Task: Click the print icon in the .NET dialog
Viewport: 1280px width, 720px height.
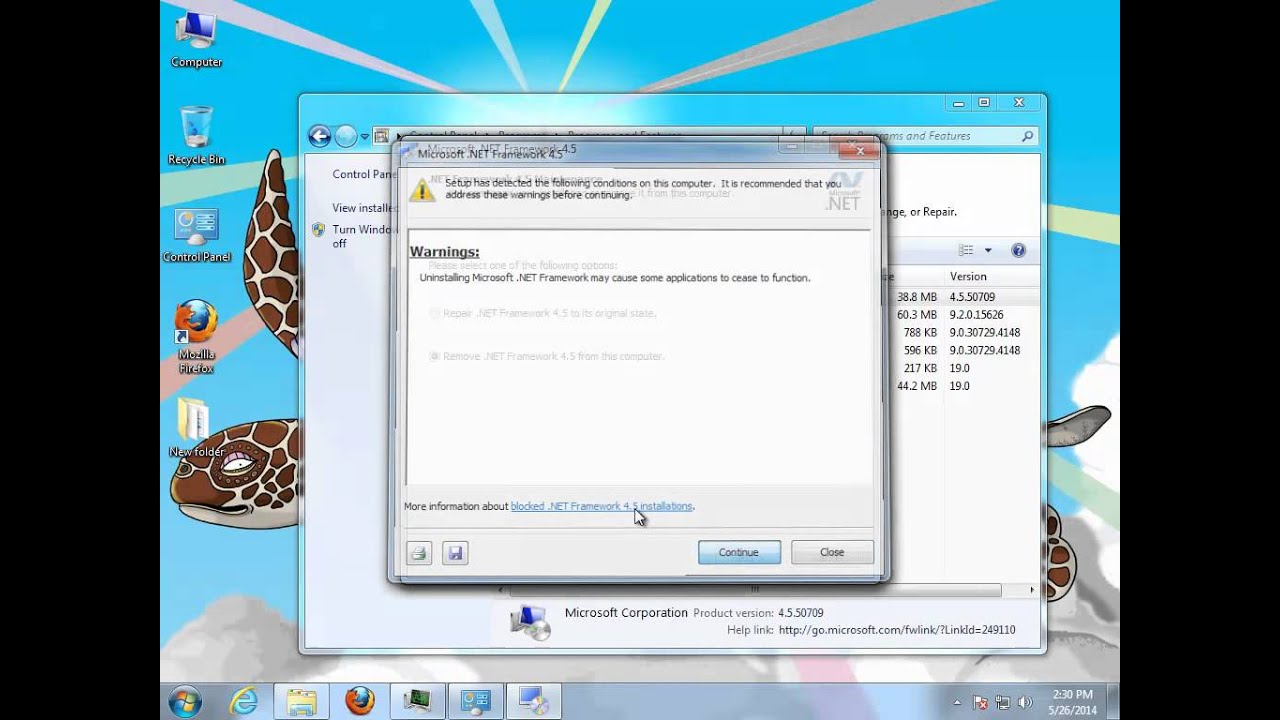Action: coord(419,553)
